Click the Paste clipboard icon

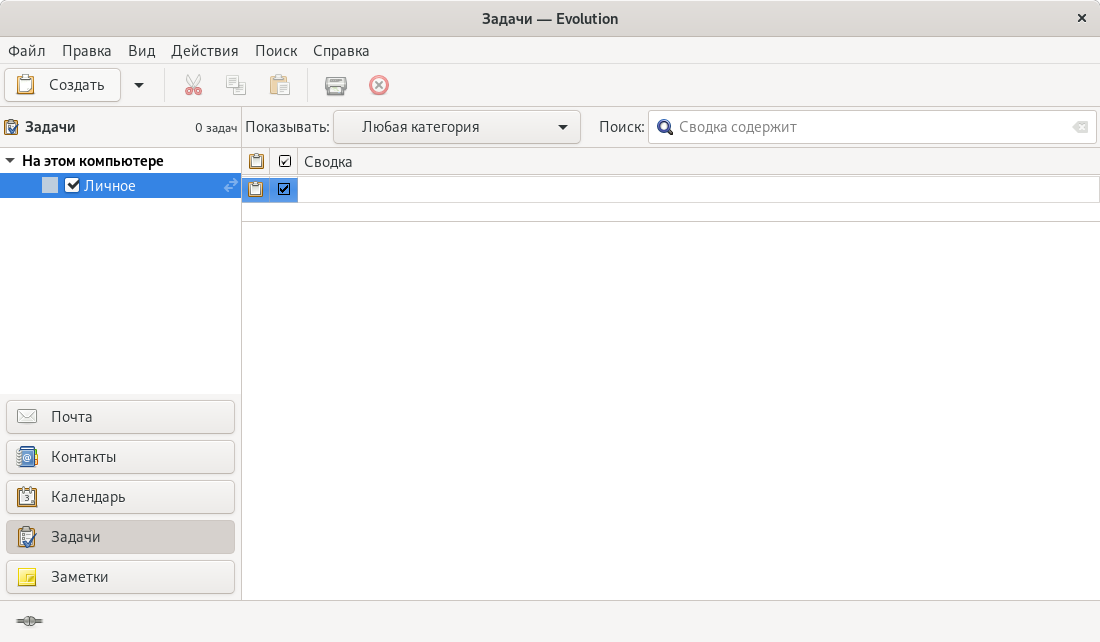click(x=279, y=85)
